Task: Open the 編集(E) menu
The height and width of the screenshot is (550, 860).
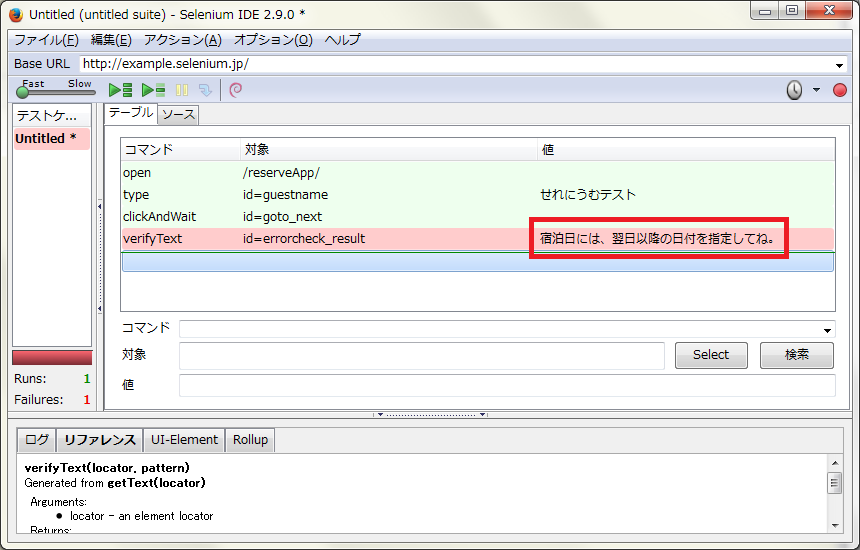Action: click(111, 40)
